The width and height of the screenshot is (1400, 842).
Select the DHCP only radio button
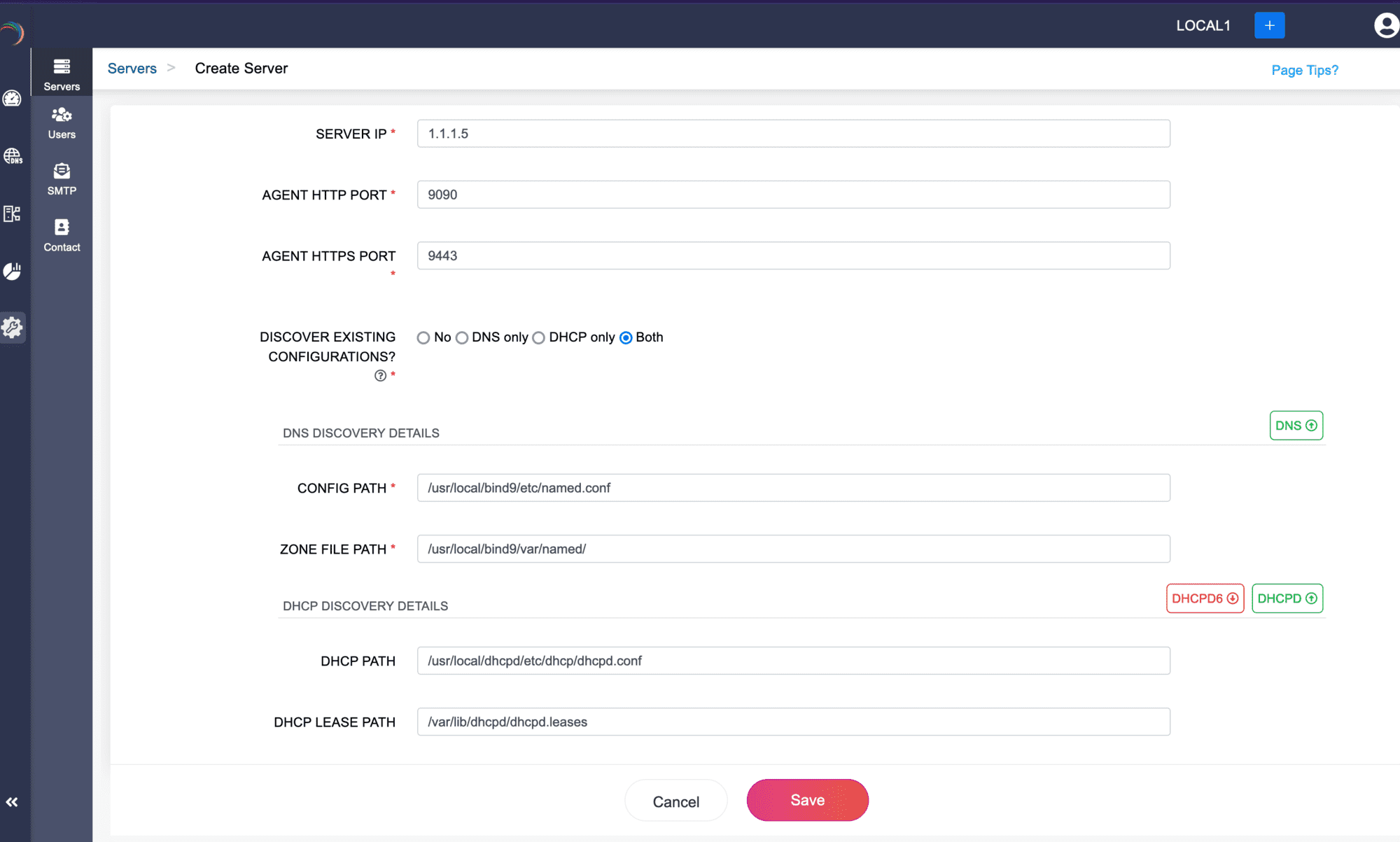coord(539,337)
